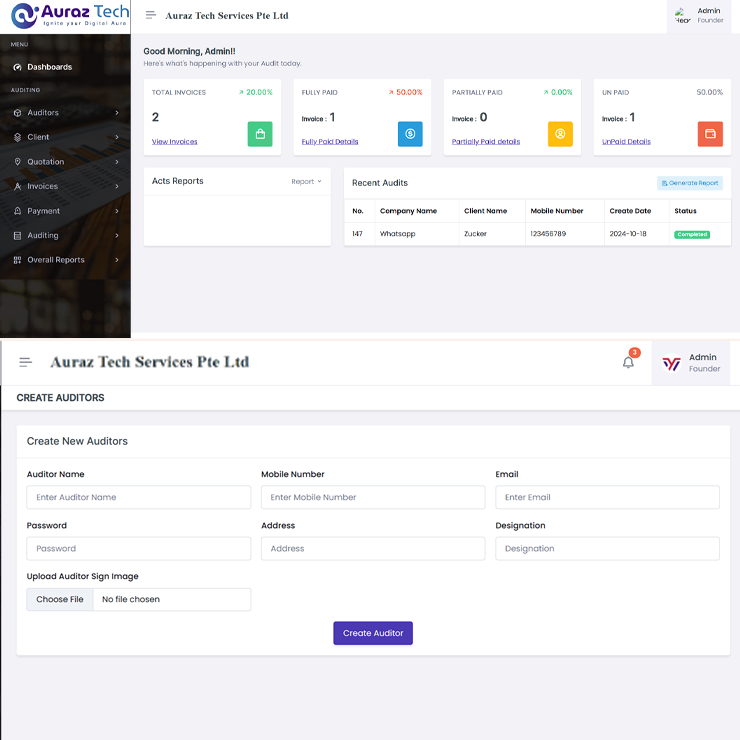
Task: Click the Company Name column header
Action: point(408,211)
